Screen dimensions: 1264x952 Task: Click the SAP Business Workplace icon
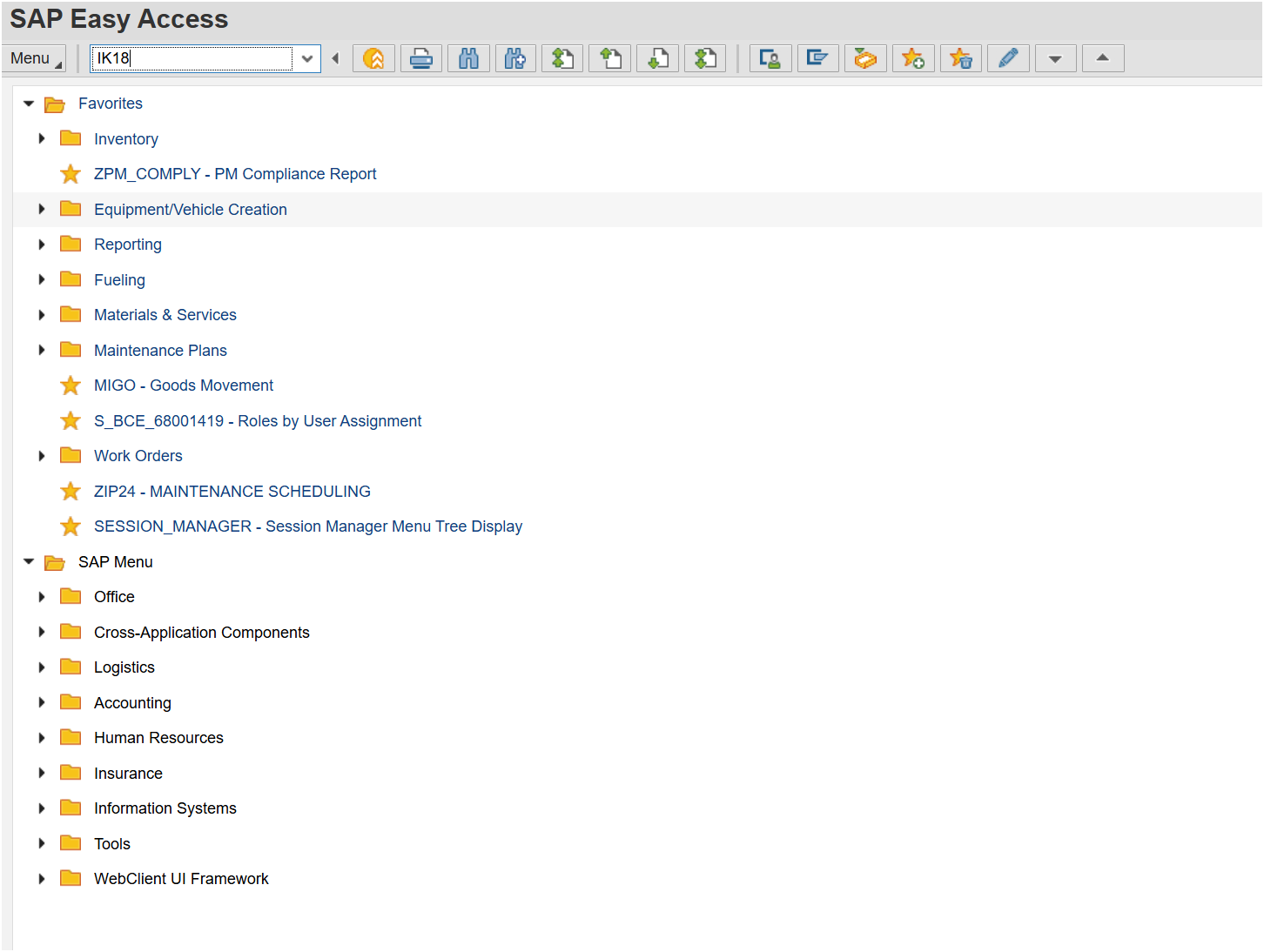pos(865,58)
